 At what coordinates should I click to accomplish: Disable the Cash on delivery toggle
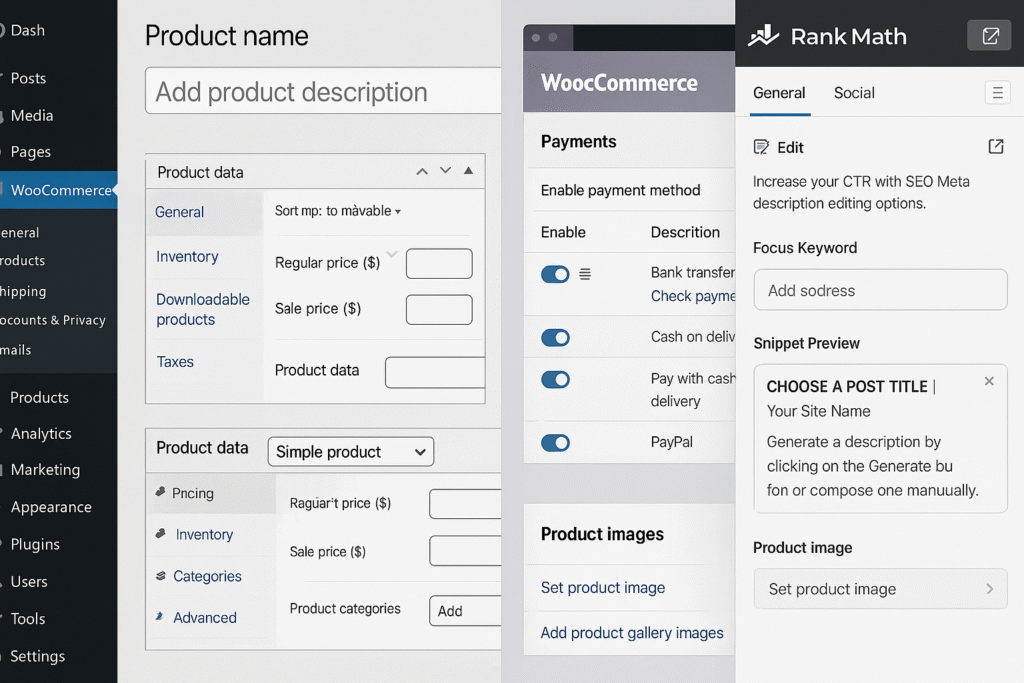(555, 338)
